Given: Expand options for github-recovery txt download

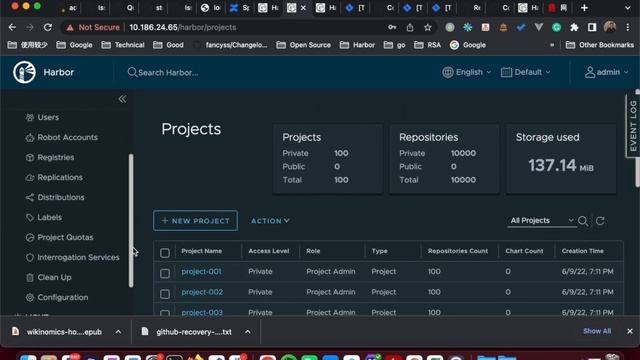Looking at the screenshot, I should [247, 332].
